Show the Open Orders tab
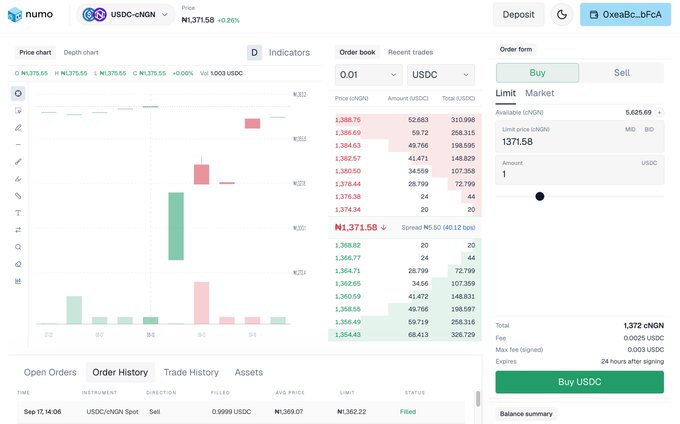The image size is (680, 424). tap(50, 372)
